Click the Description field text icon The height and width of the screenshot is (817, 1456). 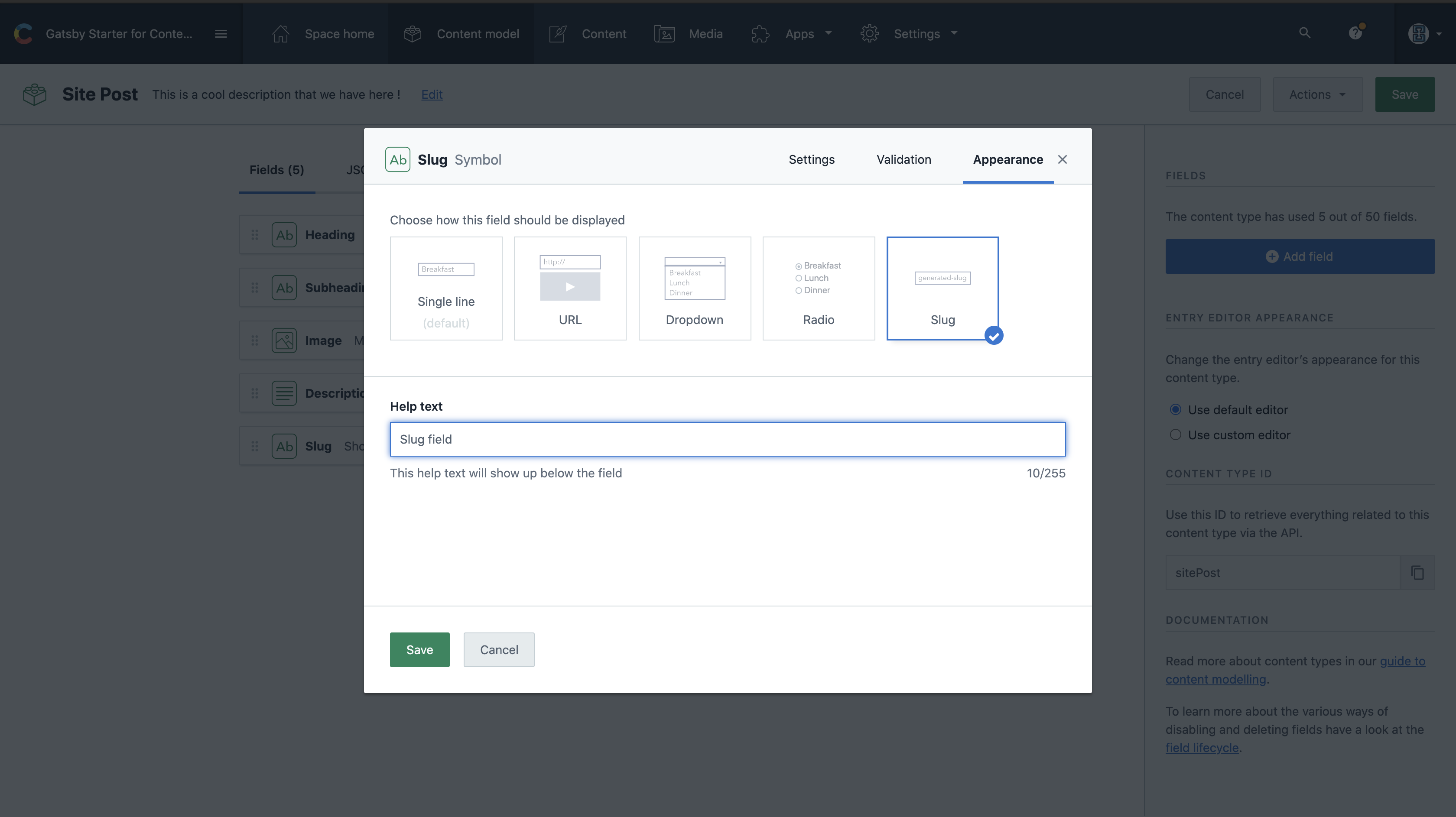(284, 393)
